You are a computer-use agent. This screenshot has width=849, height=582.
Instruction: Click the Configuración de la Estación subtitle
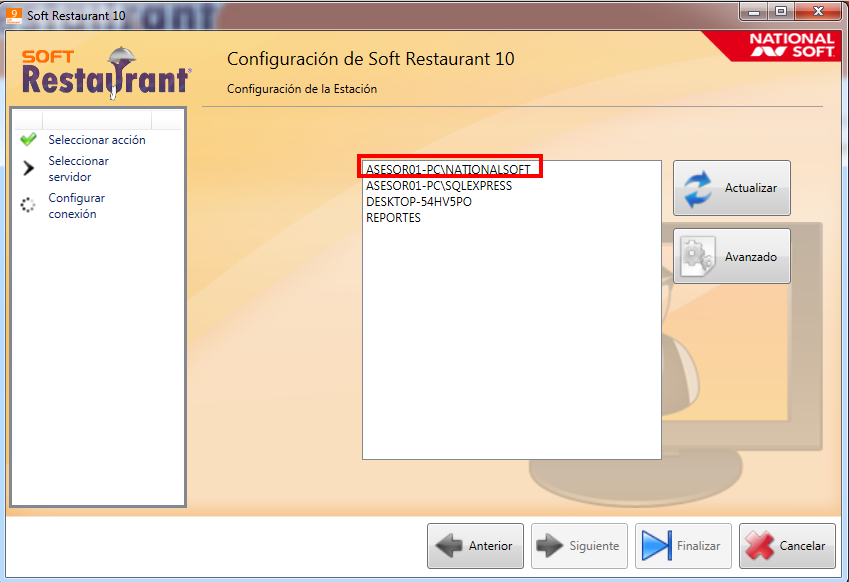click(302, 89)
